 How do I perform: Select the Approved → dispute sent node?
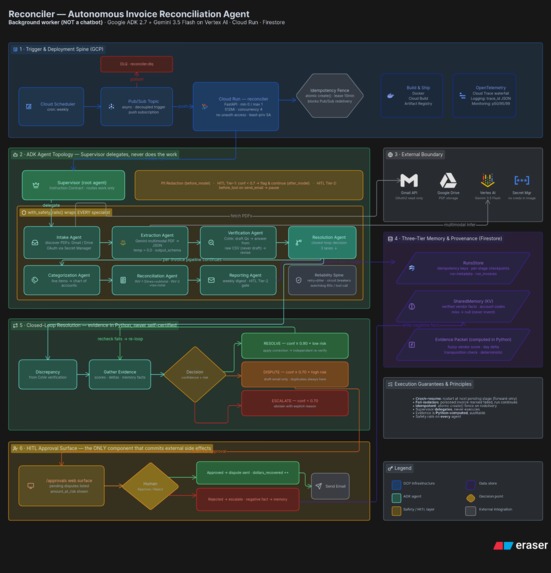[248, 473]
